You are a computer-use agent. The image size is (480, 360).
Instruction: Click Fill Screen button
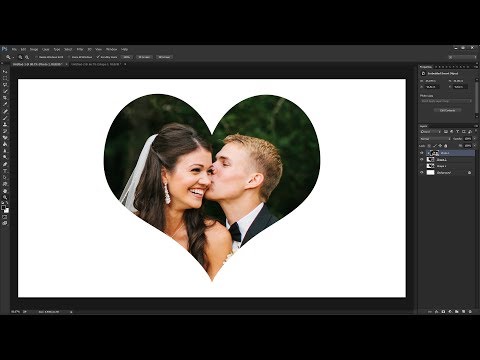point(164,57)
